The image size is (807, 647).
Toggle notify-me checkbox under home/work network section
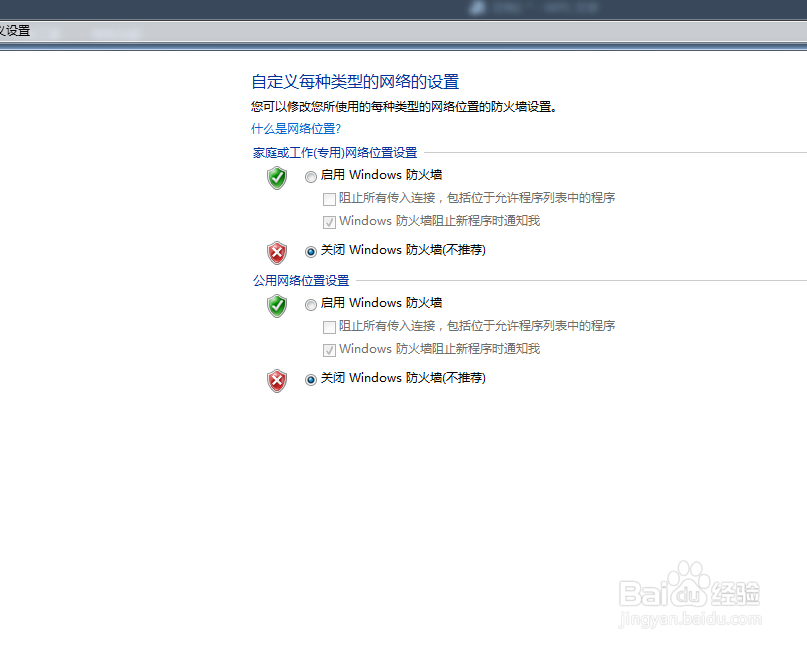(329, 222)
